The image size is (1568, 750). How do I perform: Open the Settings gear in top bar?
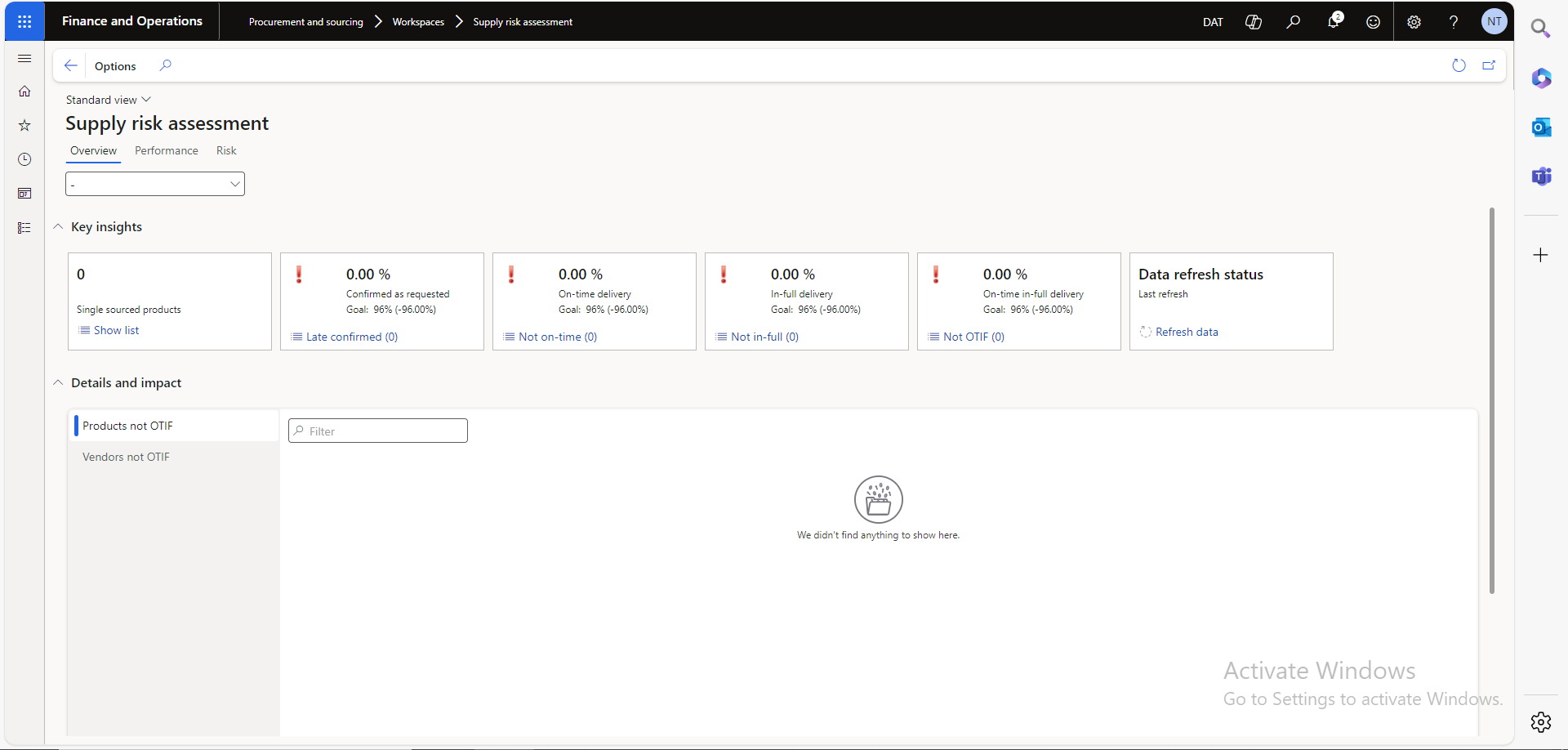coord(1414,22)
